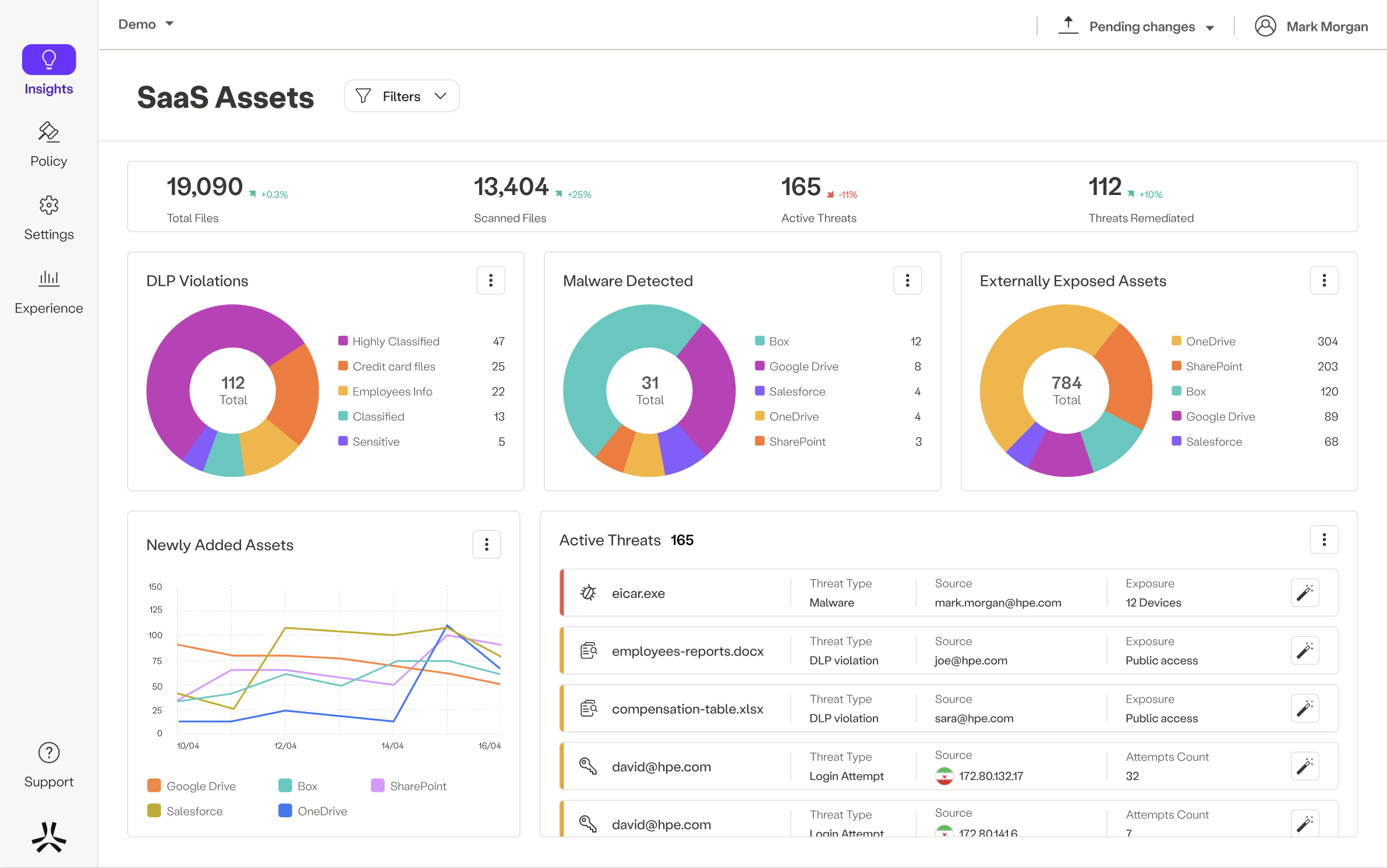The image size is (1387, 868).
Task: Click the Support question mark icon
Action: tap(49, 753)
